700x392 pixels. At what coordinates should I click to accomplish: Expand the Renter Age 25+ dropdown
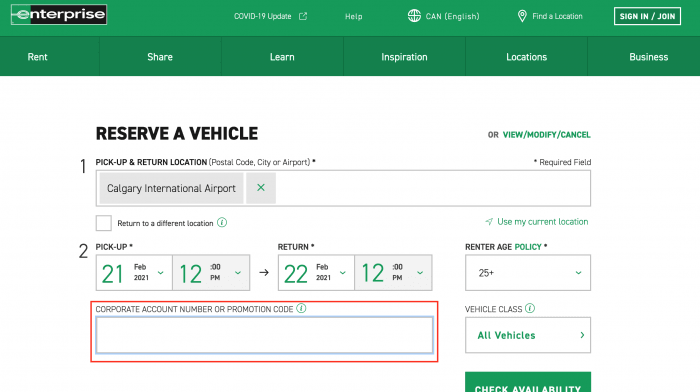[x=528, y=273]
